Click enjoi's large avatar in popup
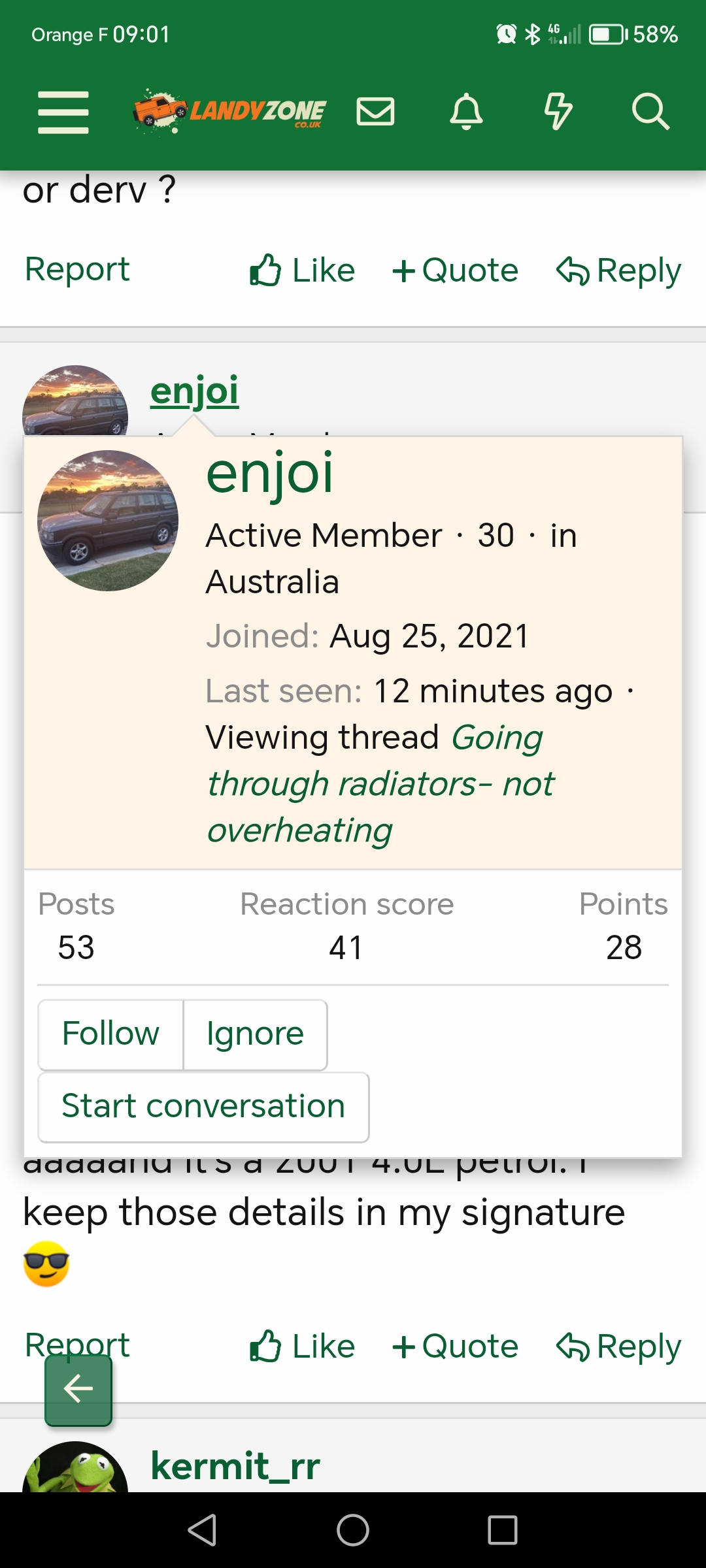 pos(108,521)
